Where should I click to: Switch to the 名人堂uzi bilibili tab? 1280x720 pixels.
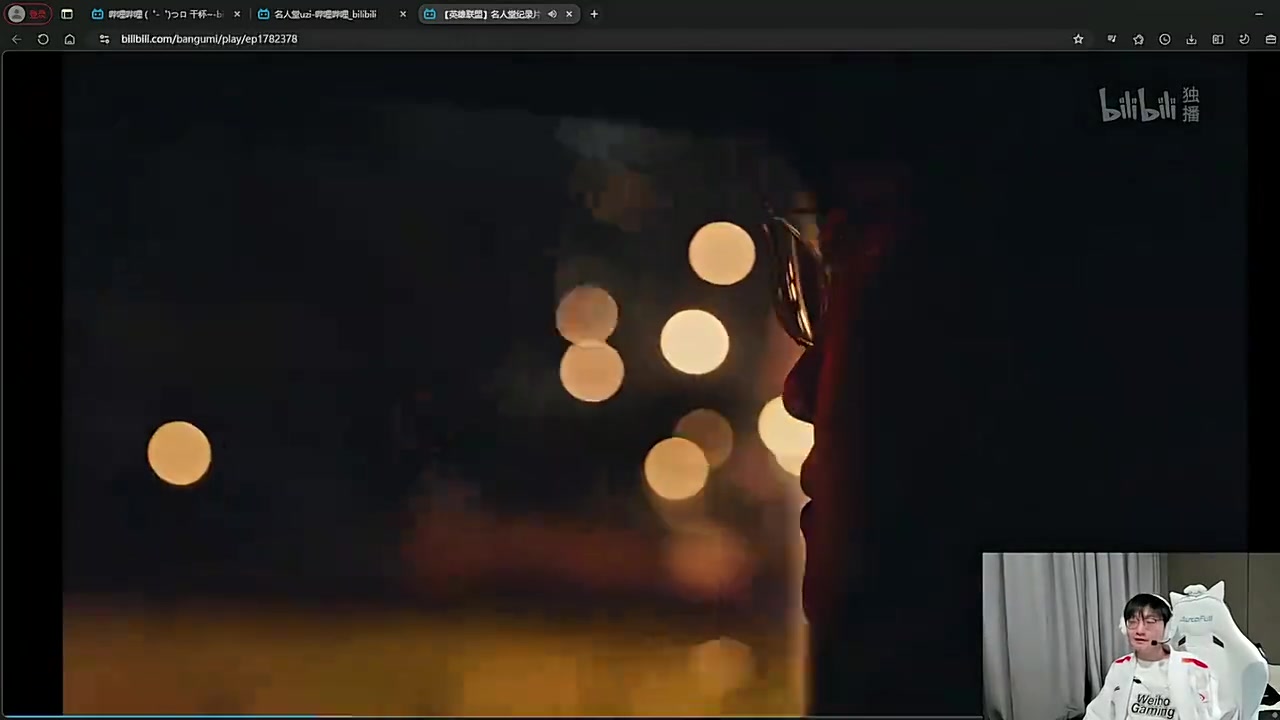[325, 14]
